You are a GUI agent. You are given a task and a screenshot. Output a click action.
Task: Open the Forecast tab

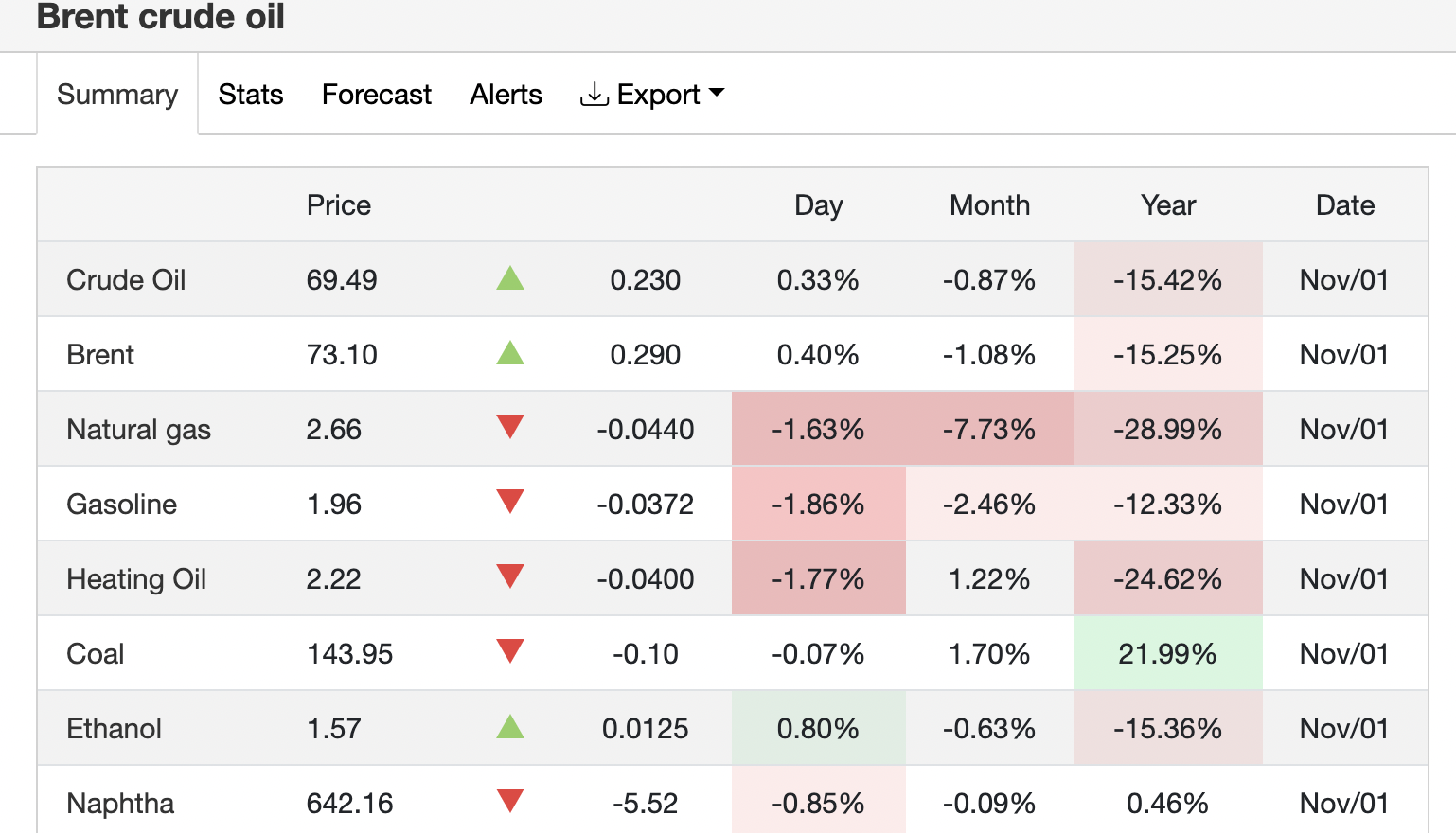coord(377,95)
